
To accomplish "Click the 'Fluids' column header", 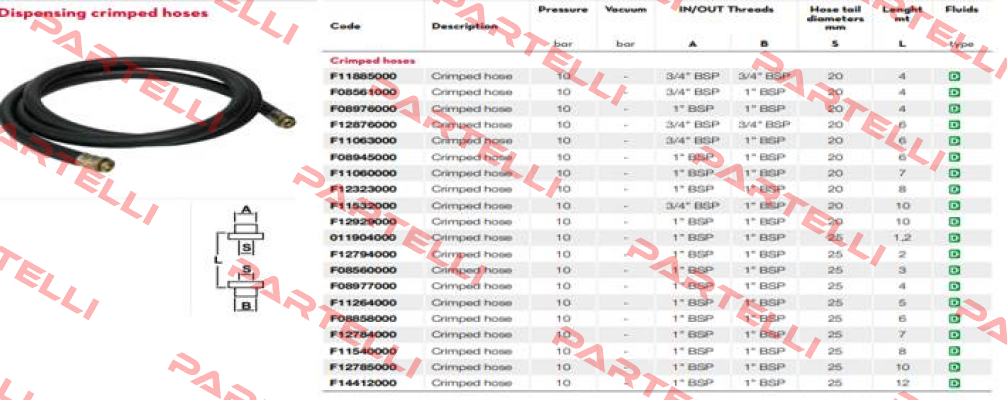I will point(961,10).
